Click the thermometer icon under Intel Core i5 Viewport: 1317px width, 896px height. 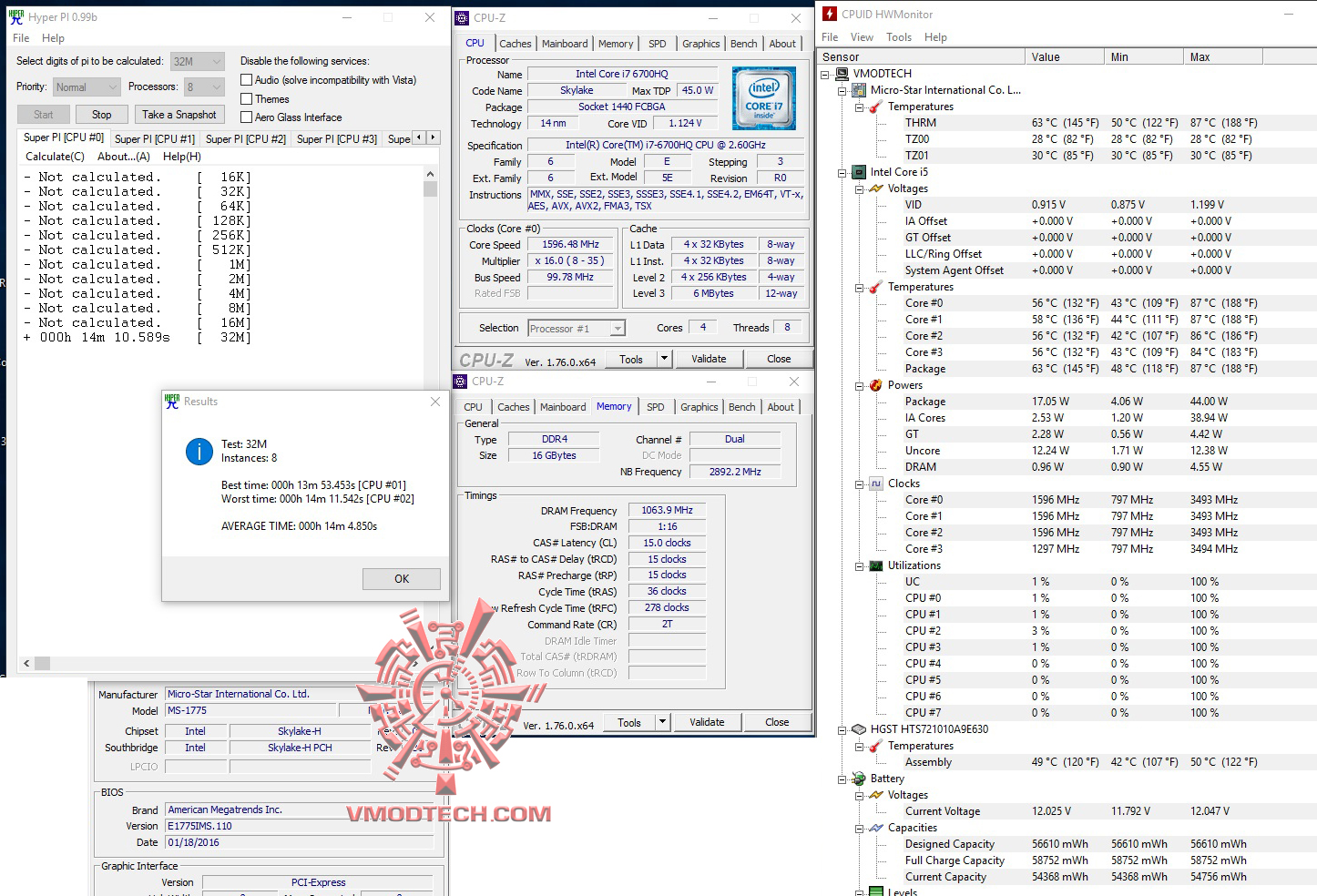point(876,287)
